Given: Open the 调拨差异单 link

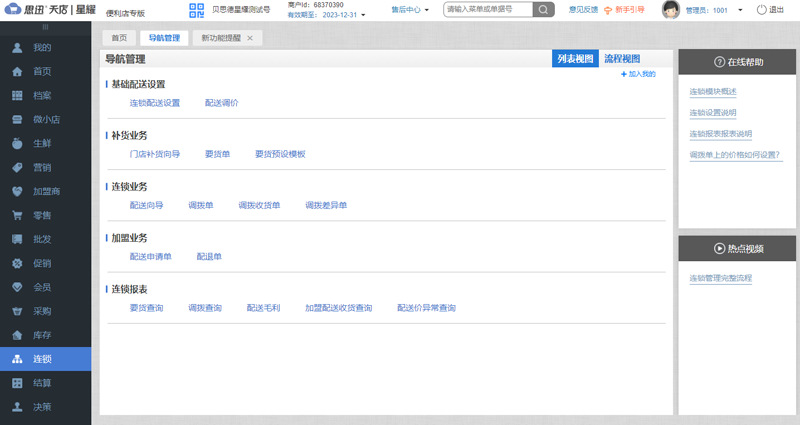Looking at the screenshot, I should [326, 205].
